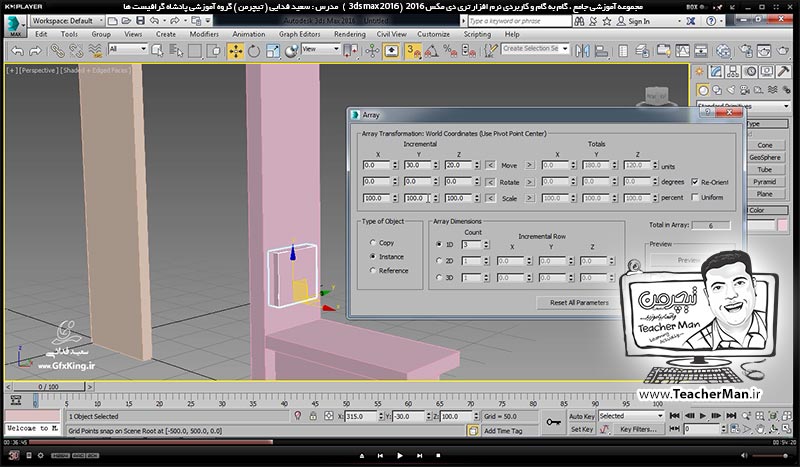Open the Customize menu
The height and width of the screenshot is (467, 800).
pyautogui.click(x=433, y=34)
